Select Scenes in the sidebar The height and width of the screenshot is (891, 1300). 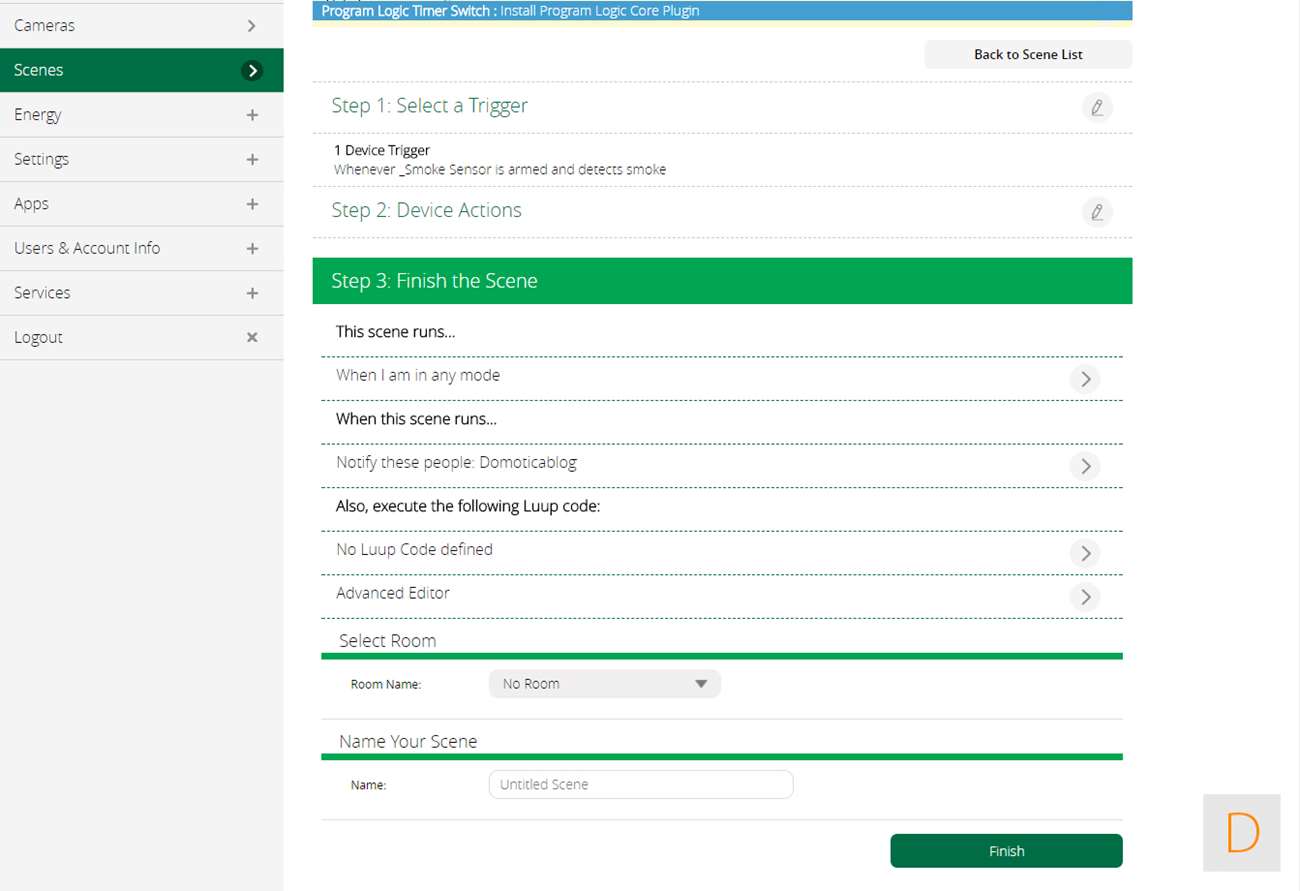(140, 70)
